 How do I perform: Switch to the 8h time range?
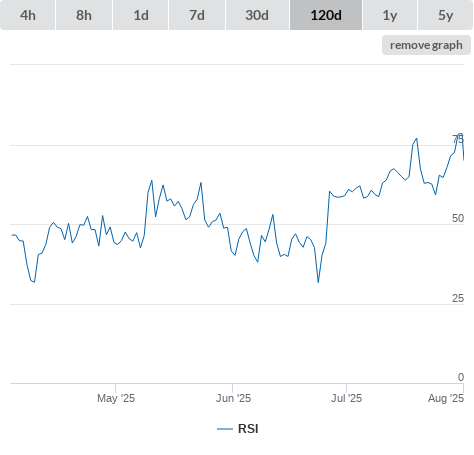84,15
